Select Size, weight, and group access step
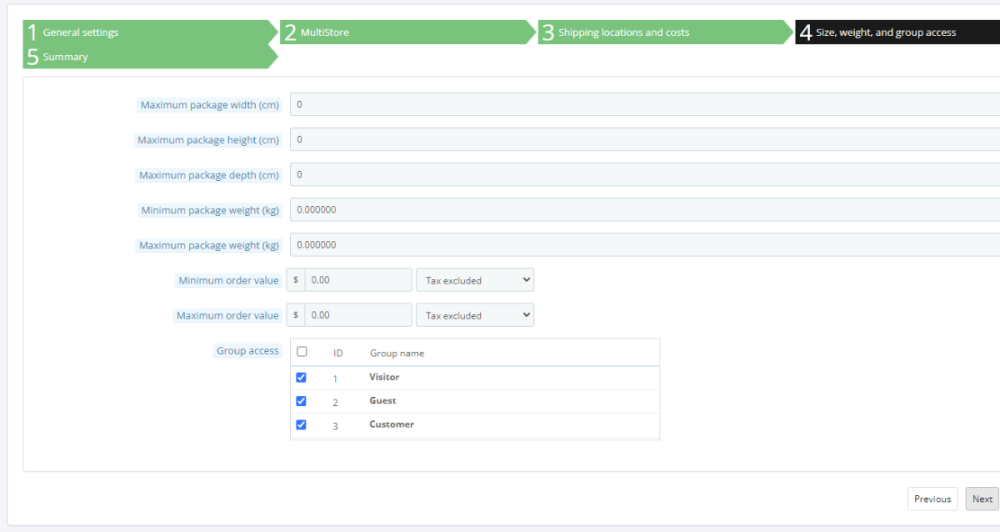The image size is (1000, 532). 895,33
